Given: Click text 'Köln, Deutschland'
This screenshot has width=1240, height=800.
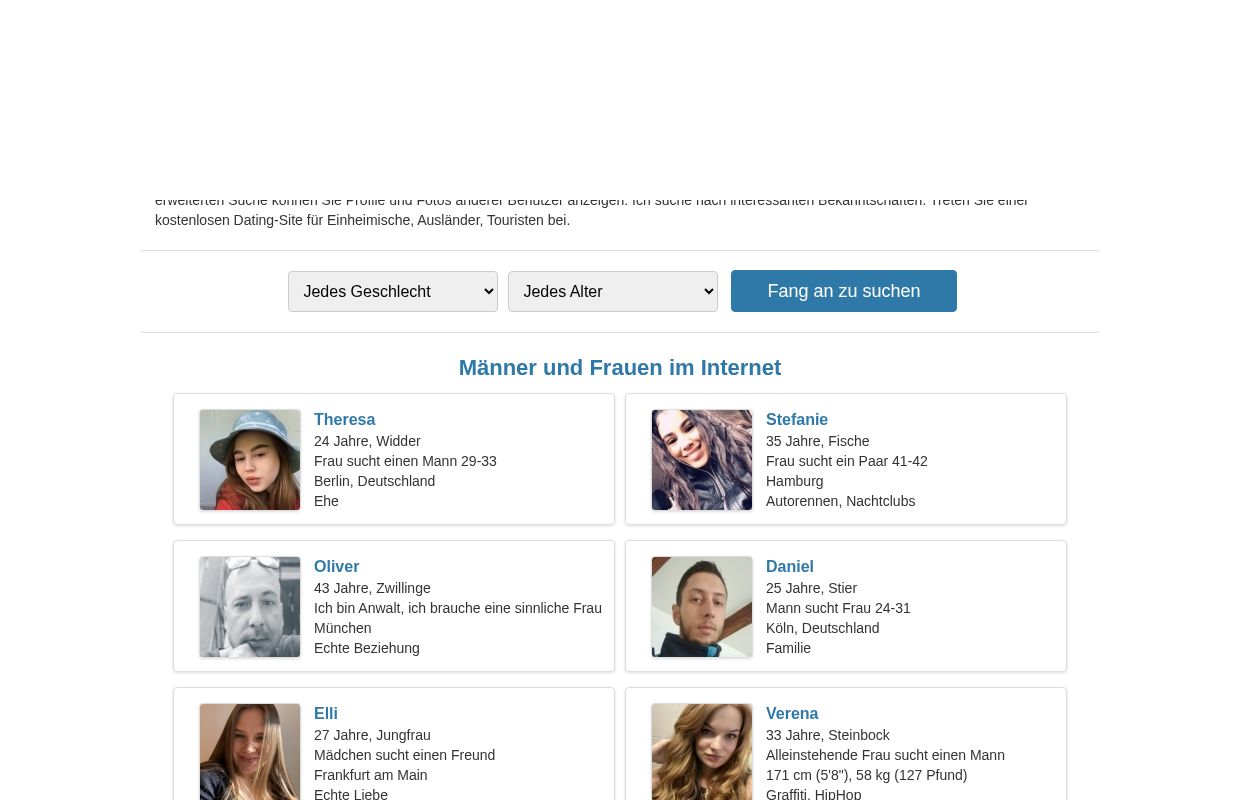Looking at the screenshot, I should point(822,628).
